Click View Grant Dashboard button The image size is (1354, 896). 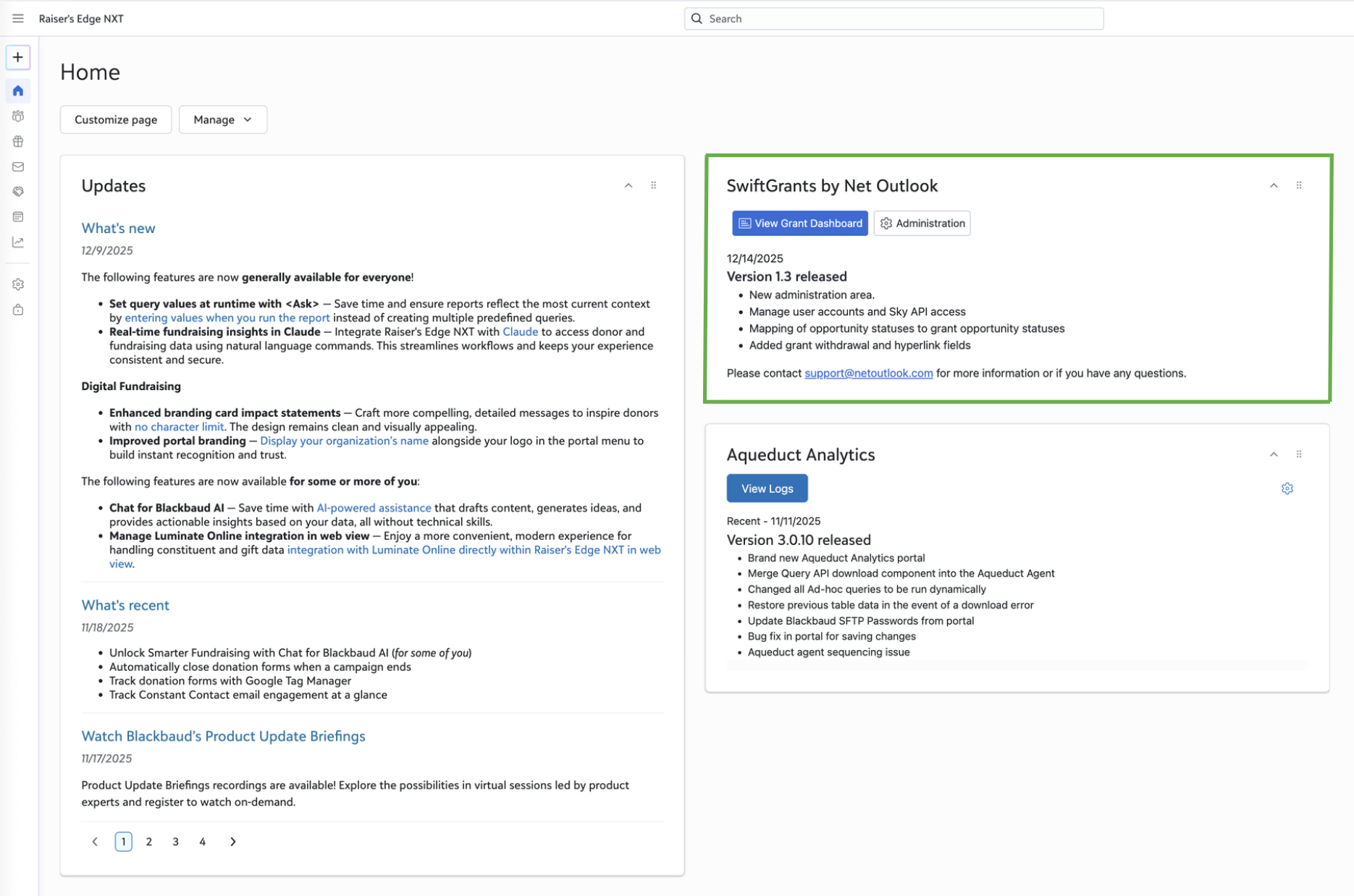(799, 224)
